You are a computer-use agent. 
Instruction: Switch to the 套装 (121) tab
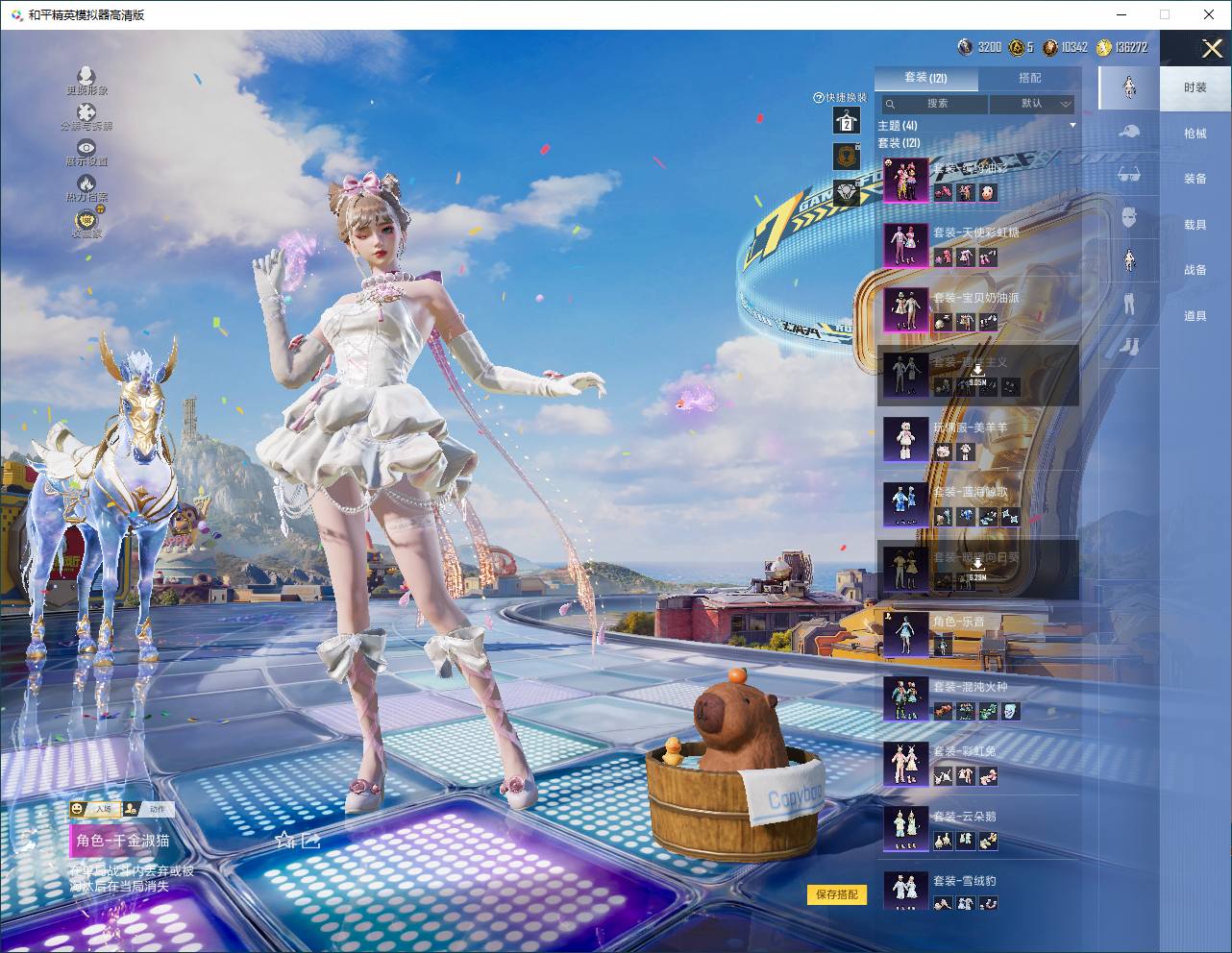(925, 78)
